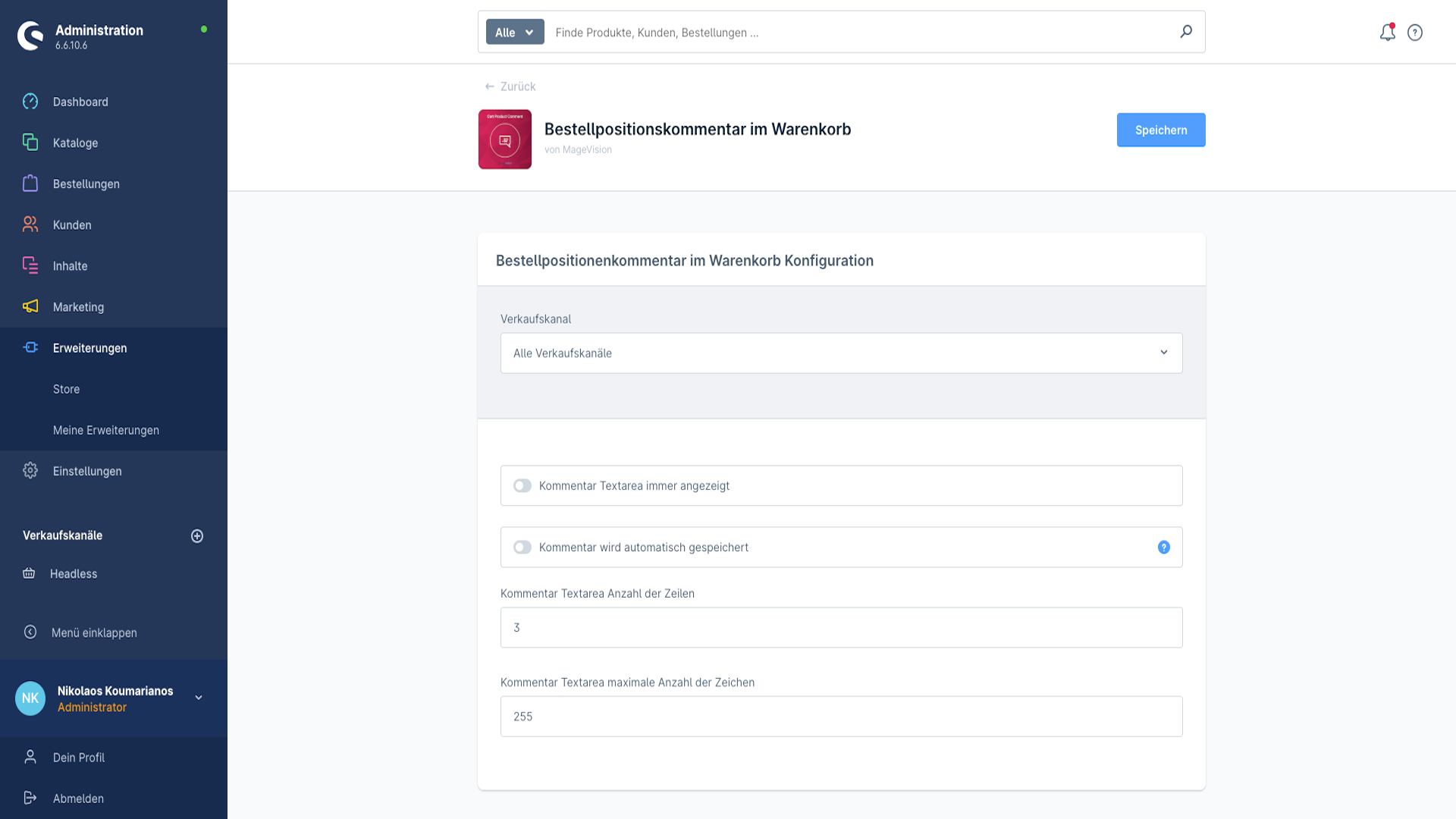Click the Marketing megaphone icon
1456x819 pixels.
pos(30,306)
